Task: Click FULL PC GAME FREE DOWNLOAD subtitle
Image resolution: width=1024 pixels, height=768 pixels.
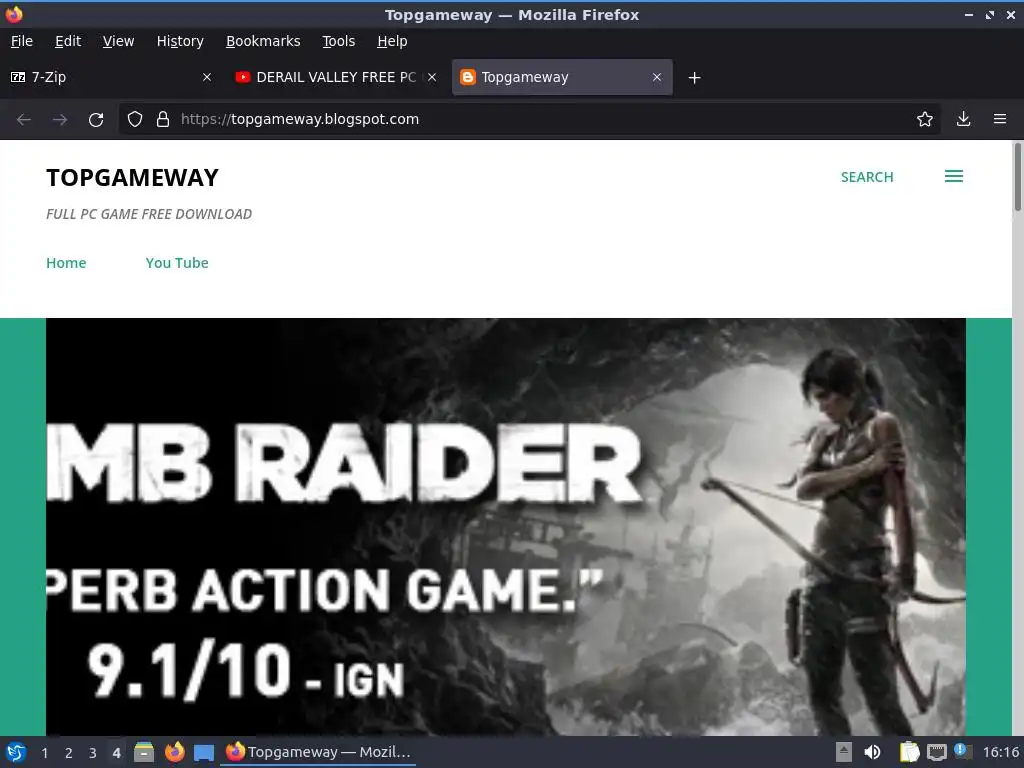Action: pyautogui.click(x=149, y=214)
